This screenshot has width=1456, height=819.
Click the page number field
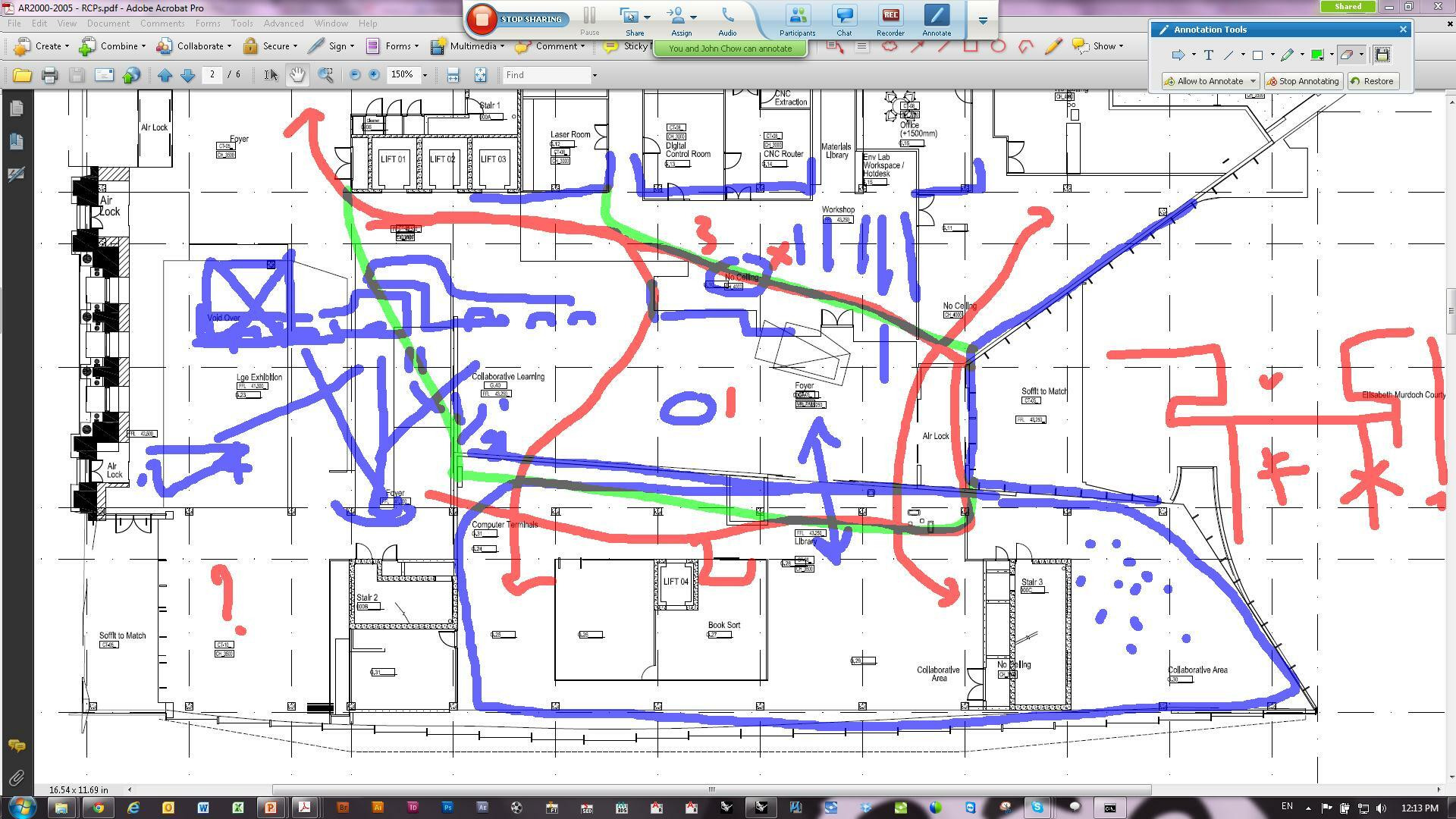coord(212,74)
